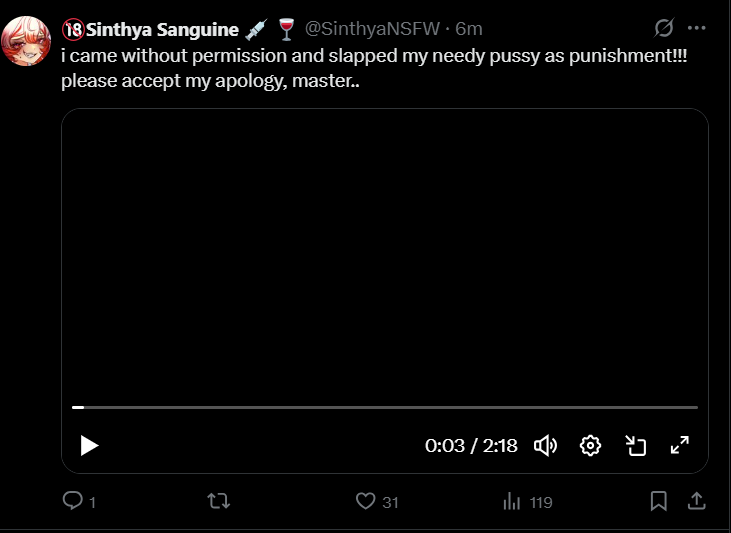Enable picture-in-picture mode for the video
This screenshot has width=731, height=533.
coord(636,446)
